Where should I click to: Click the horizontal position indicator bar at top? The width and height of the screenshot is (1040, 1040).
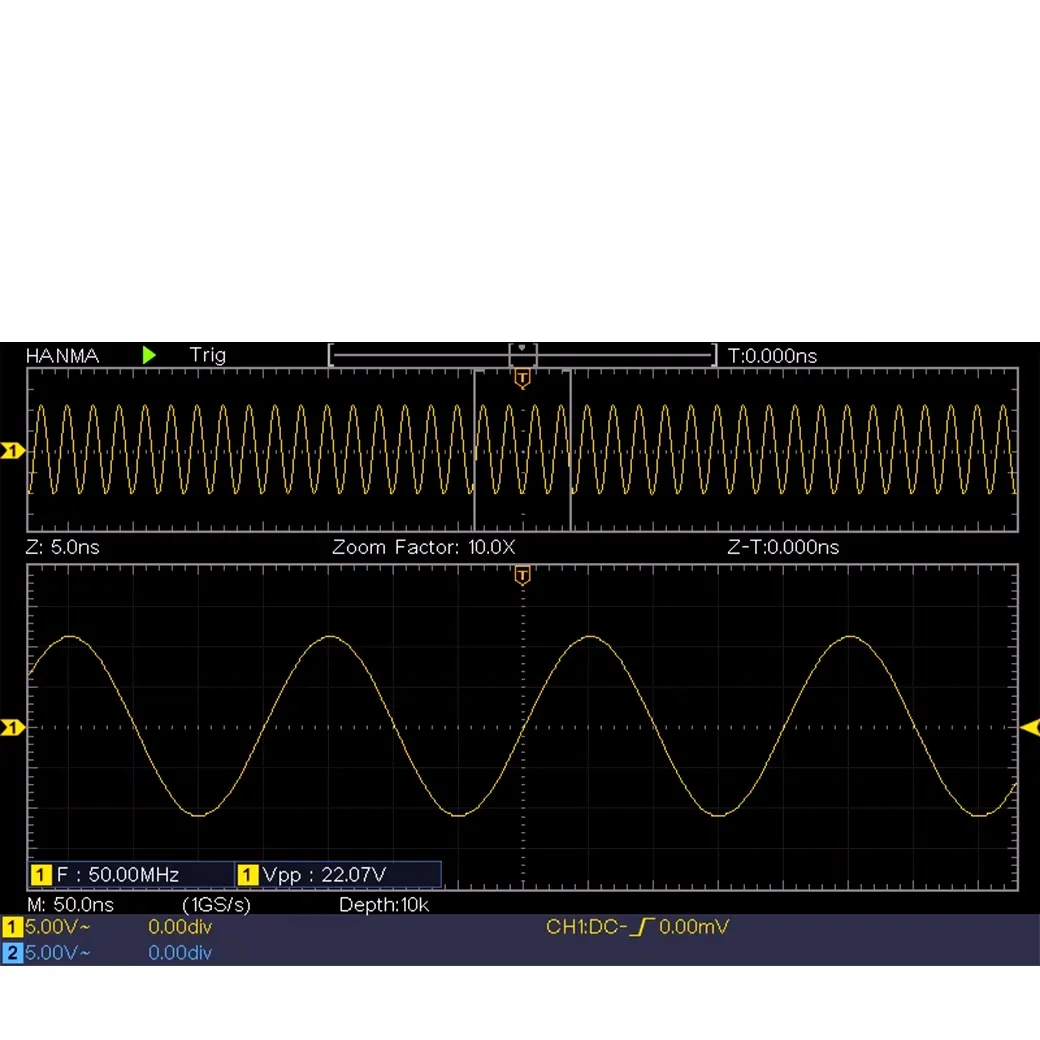click(x=522, y=354)
